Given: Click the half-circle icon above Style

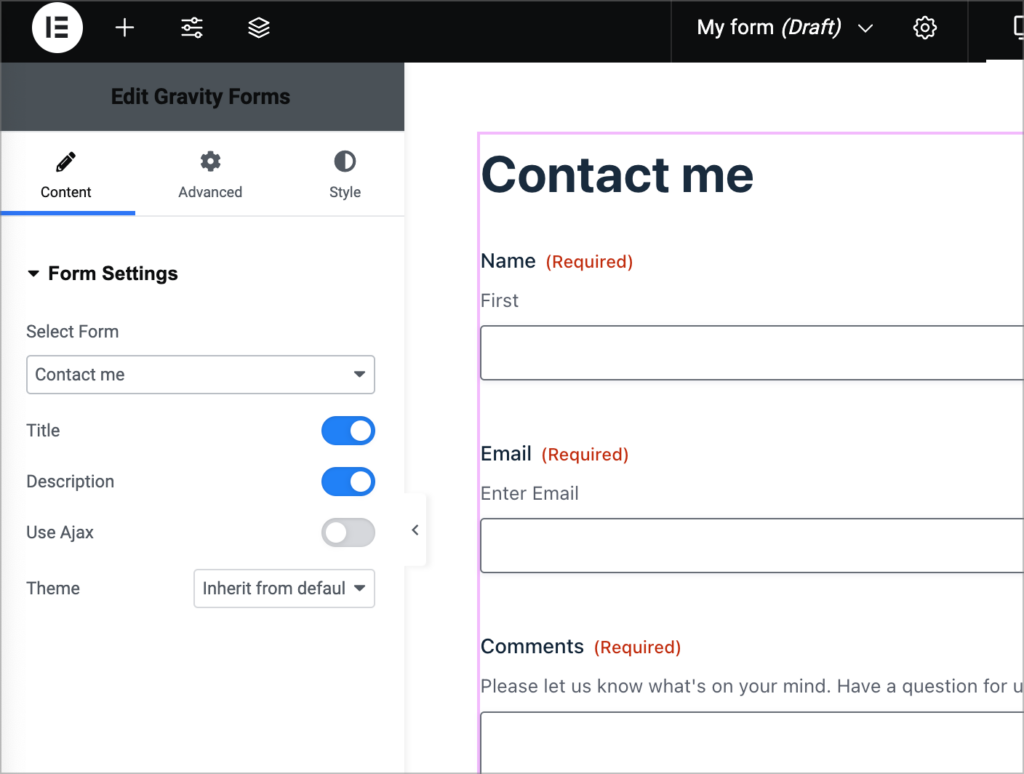Looking at the screenshot, I should pyautogui.click(x=344, y=162).
